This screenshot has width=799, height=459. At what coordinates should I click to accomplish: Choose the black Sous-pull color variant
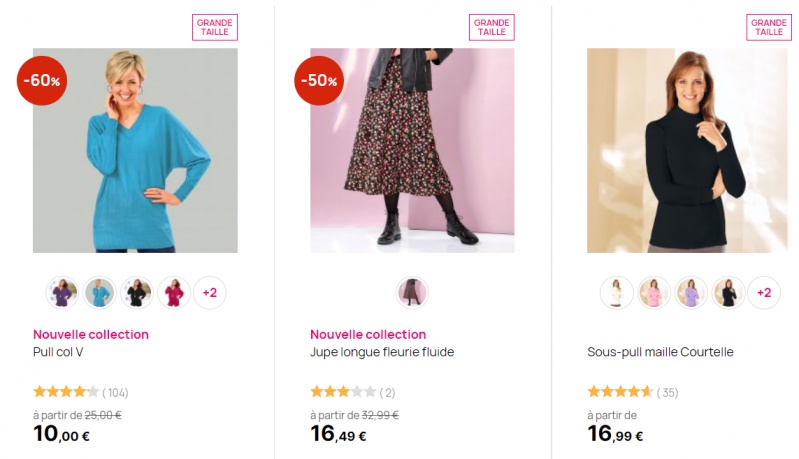(727, 293)
